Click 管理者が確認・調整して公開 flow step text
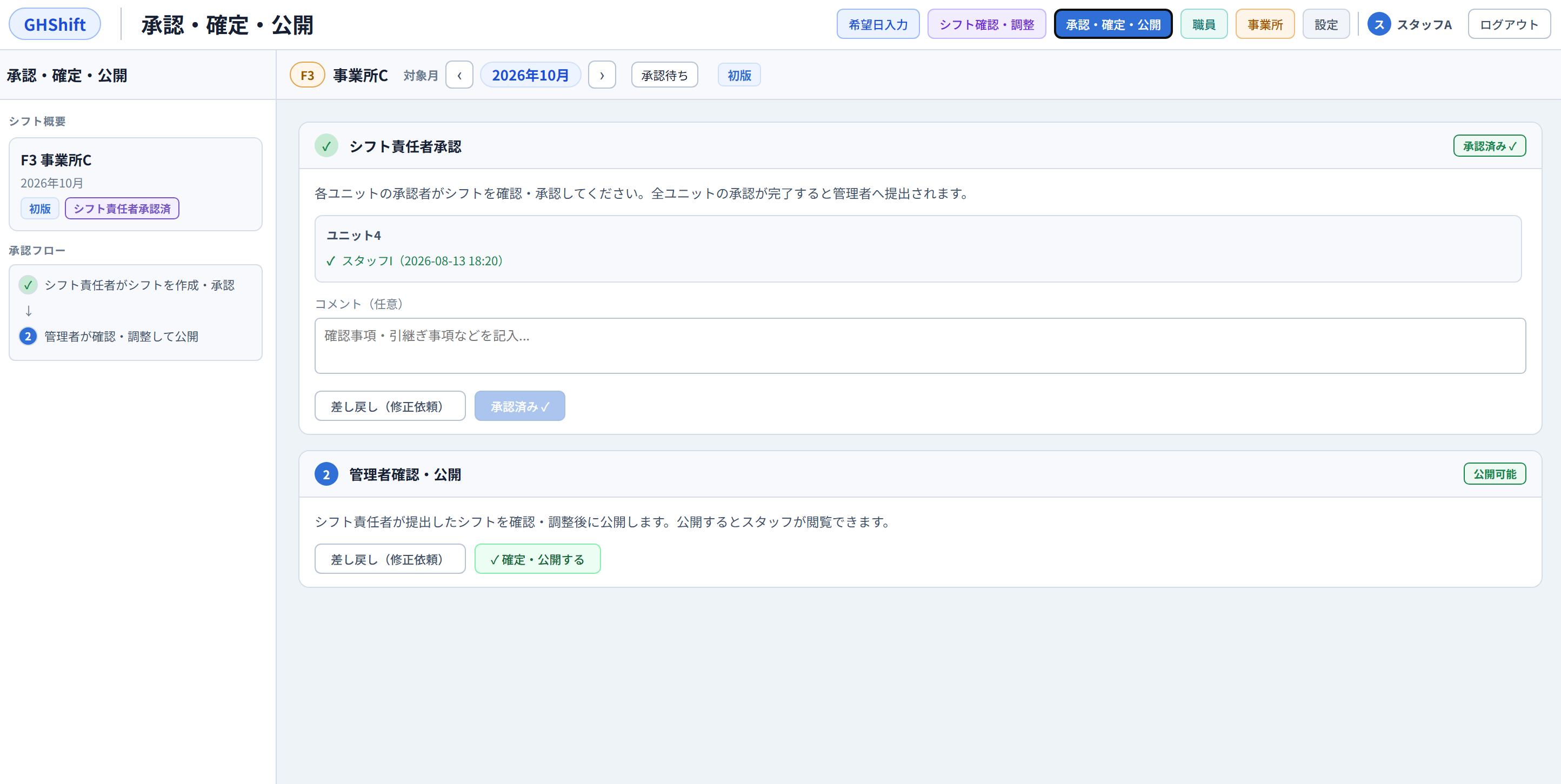The image size is (1561, 784). pos(121,336)
